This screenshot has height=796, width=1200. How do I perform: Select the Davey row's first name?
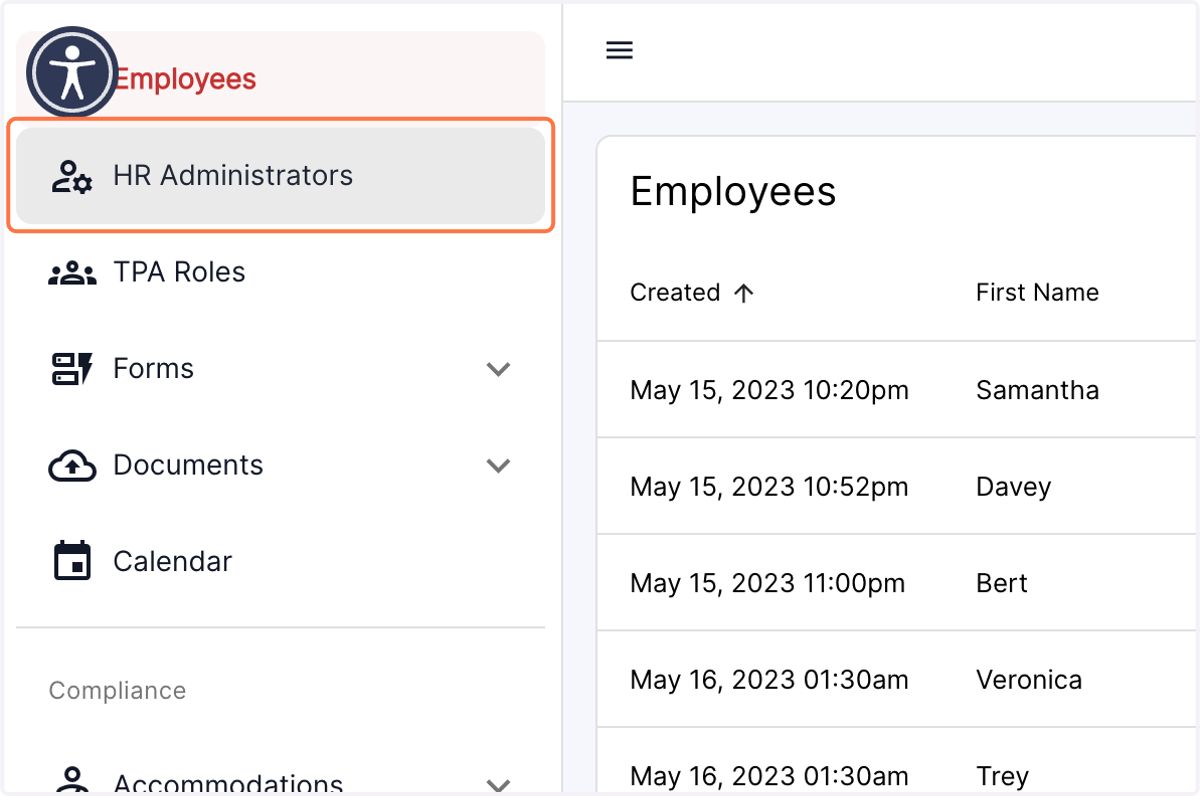pyautogui.click(x=1013, y=487)
